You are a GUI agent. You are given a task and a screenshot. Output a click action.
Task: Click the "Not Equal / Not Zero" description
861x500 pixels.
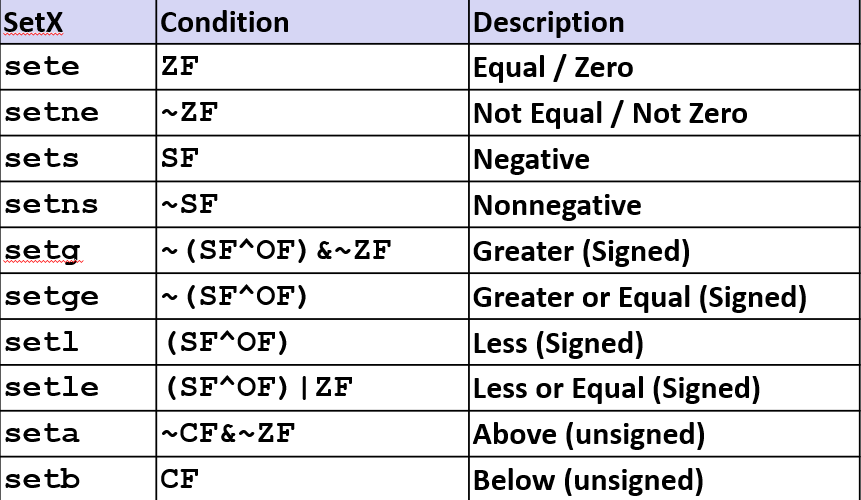pos(610,113)
